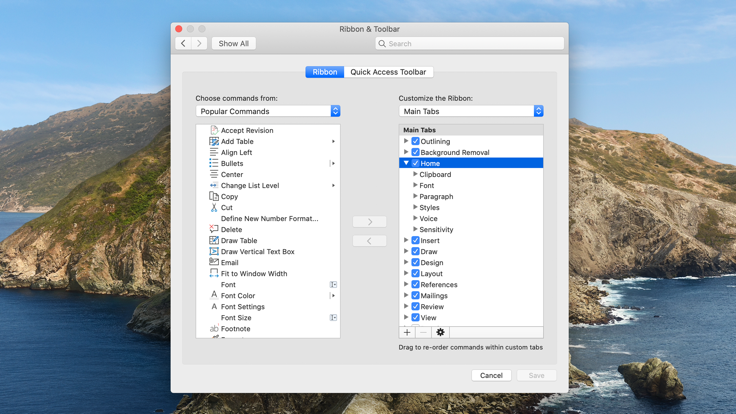Click into the Search field

(469, 44)
